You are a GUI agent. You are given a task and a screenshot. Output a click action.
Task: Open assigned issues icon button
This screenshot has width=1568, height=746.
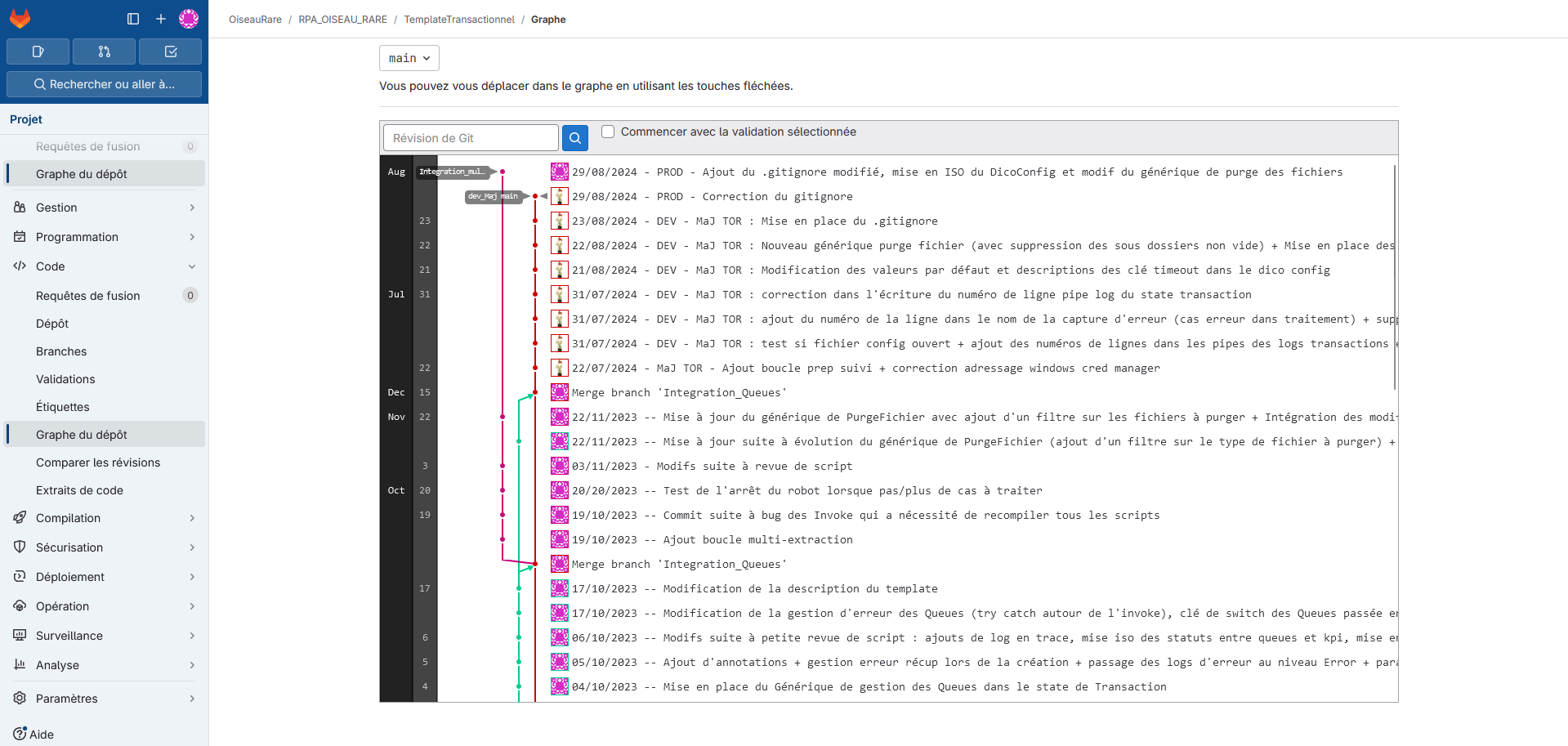(38, 51)
